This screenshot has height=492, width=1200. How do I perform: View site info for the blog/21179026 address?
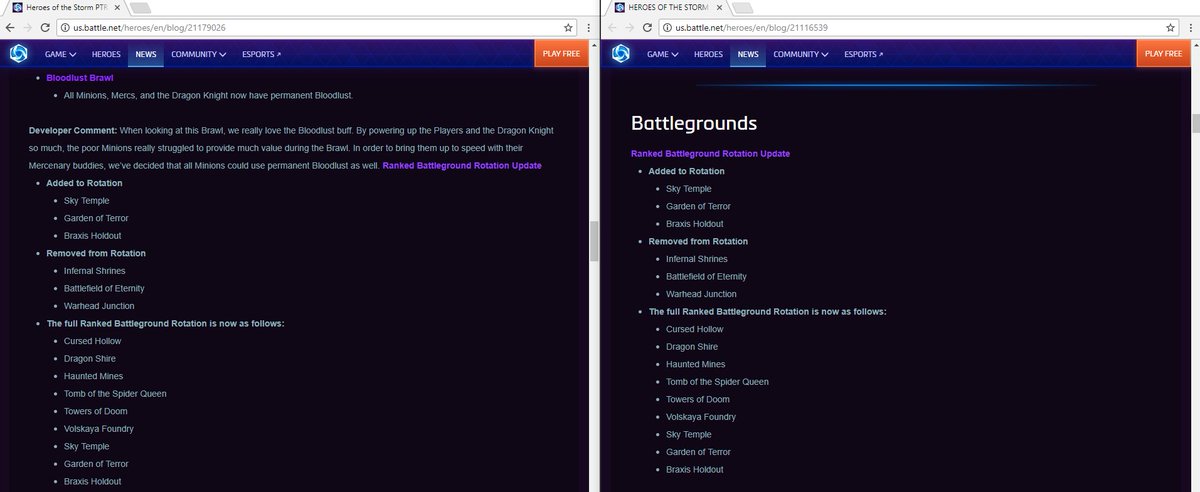point(64,27)
